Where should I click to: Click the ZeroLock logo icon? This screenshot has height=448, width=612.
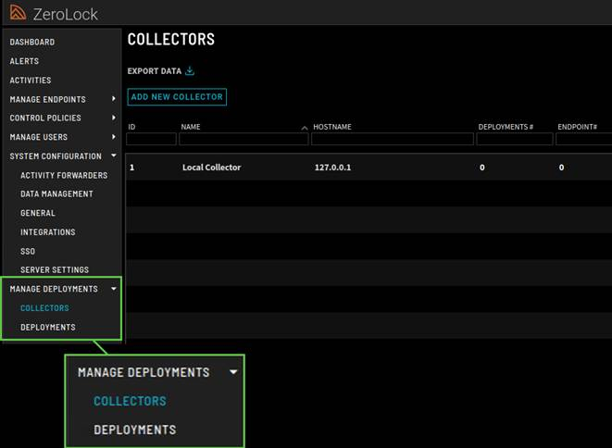(x=18, y=12)
